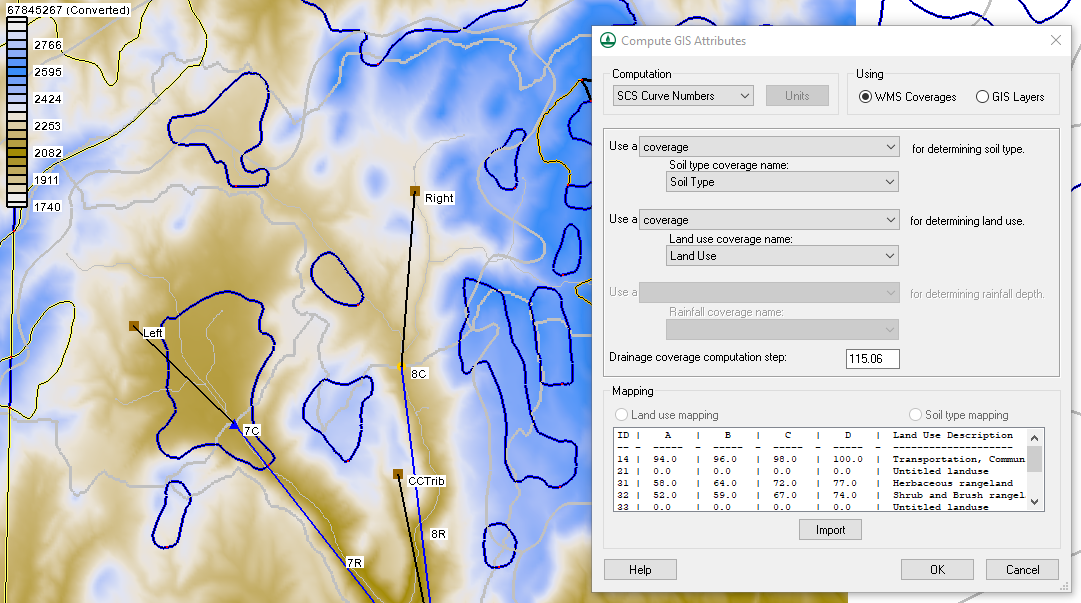Click the Land Use Description column header

point(953,435)
